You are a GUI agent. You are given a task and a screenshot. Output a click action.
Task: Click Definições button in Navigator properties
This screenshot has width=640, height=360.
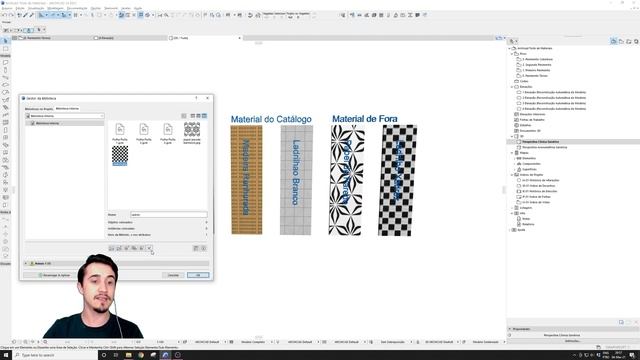tap(573, 341)
